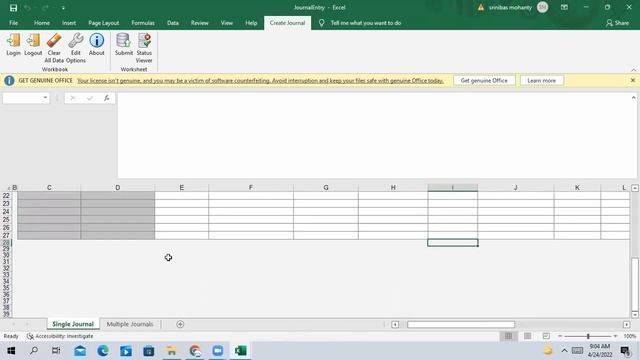Switch to Multiple Journals sheet tab
Image resolution: width=640 pixels, height=360 pixels.
coord(130,324)
